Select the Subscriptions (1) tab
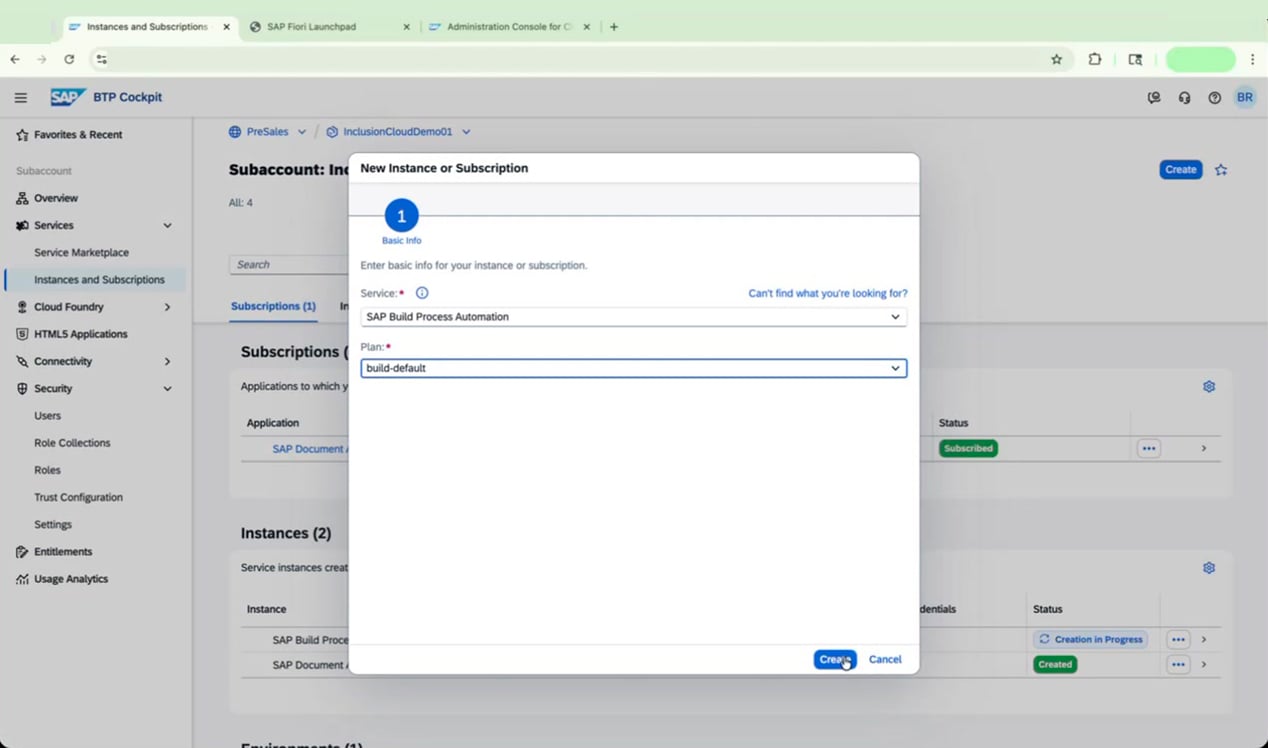The image size is (1268, 748). (273, 306)
